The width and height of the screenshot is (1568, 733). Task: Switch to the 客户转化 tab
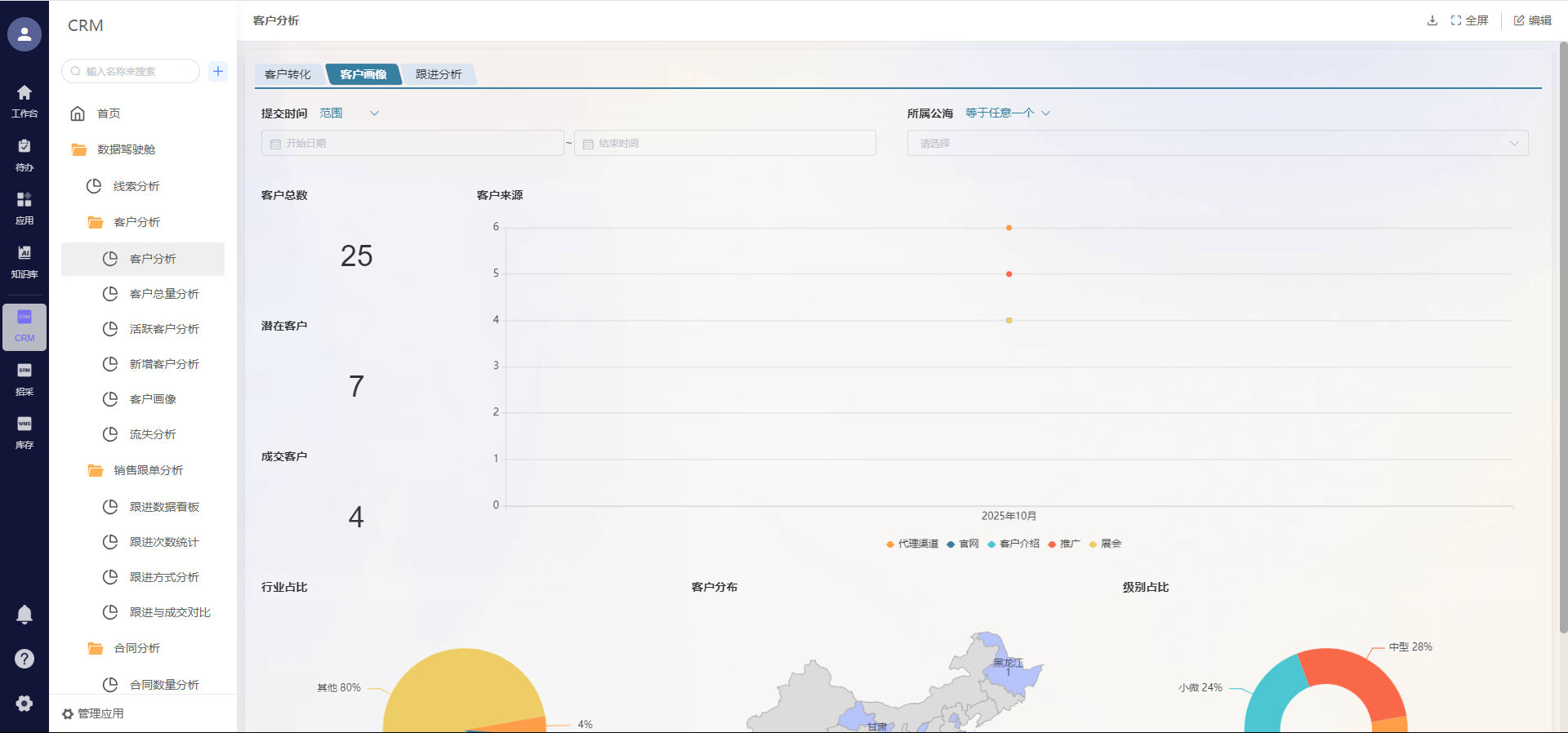[x=287, y=74]
